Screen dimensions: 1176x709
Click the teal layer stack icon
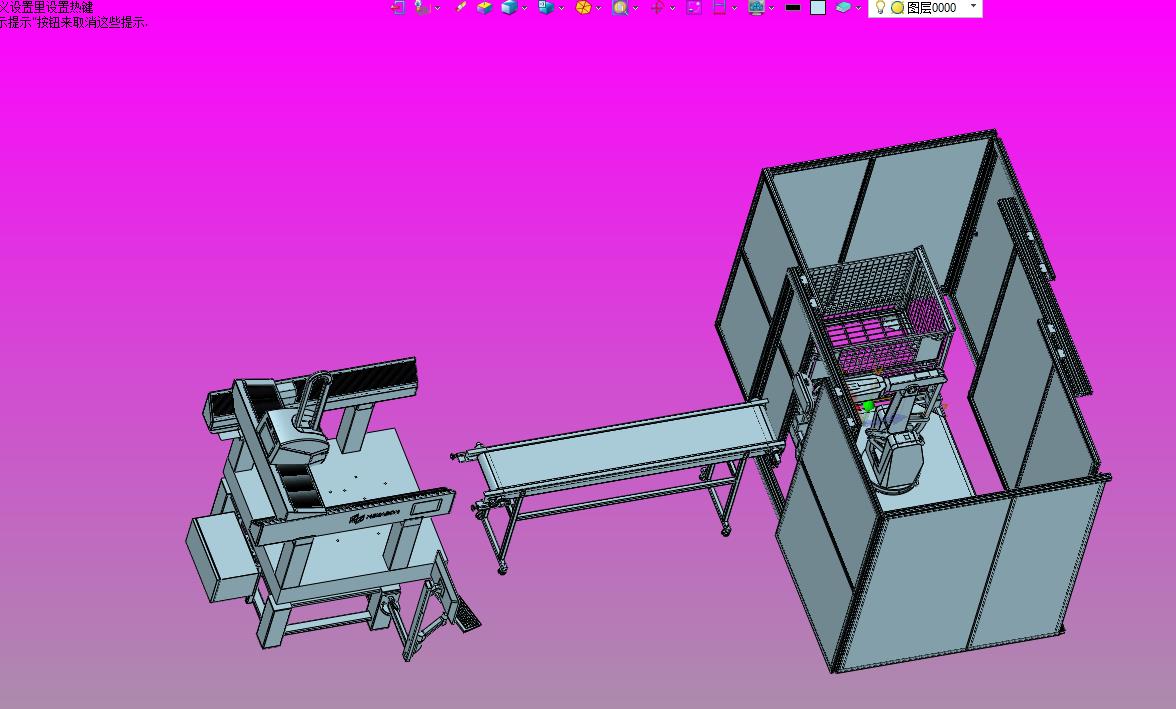843,7
